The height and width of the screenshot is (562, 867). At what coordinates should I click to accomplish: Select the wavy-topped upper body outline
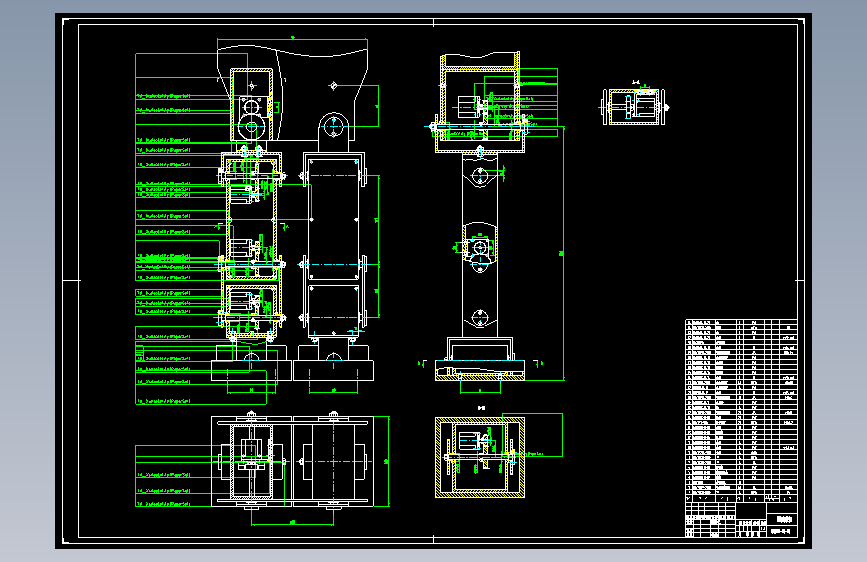tap(293, 93)
